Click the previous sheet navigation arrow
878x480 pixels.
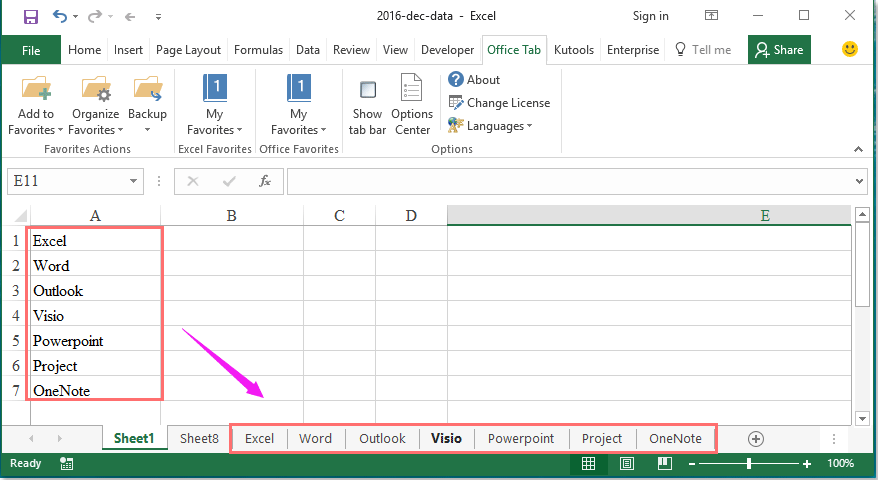point(31,439)
